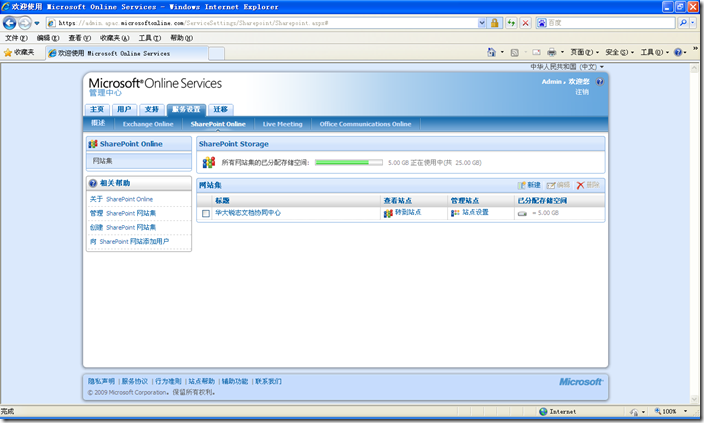This screenshot has height=423, width=704.
Task: Click the SharePoint Online sidebar header icon
Action: 93,144
